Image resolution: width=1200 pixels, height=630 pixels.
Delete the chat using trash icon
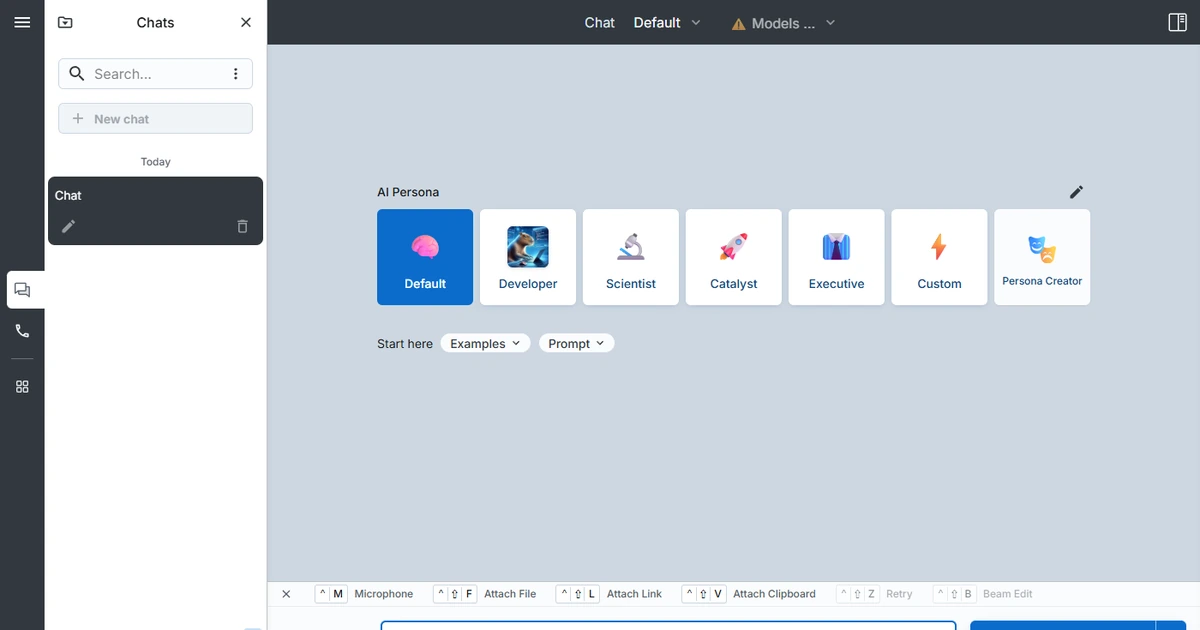pos(242,226)
